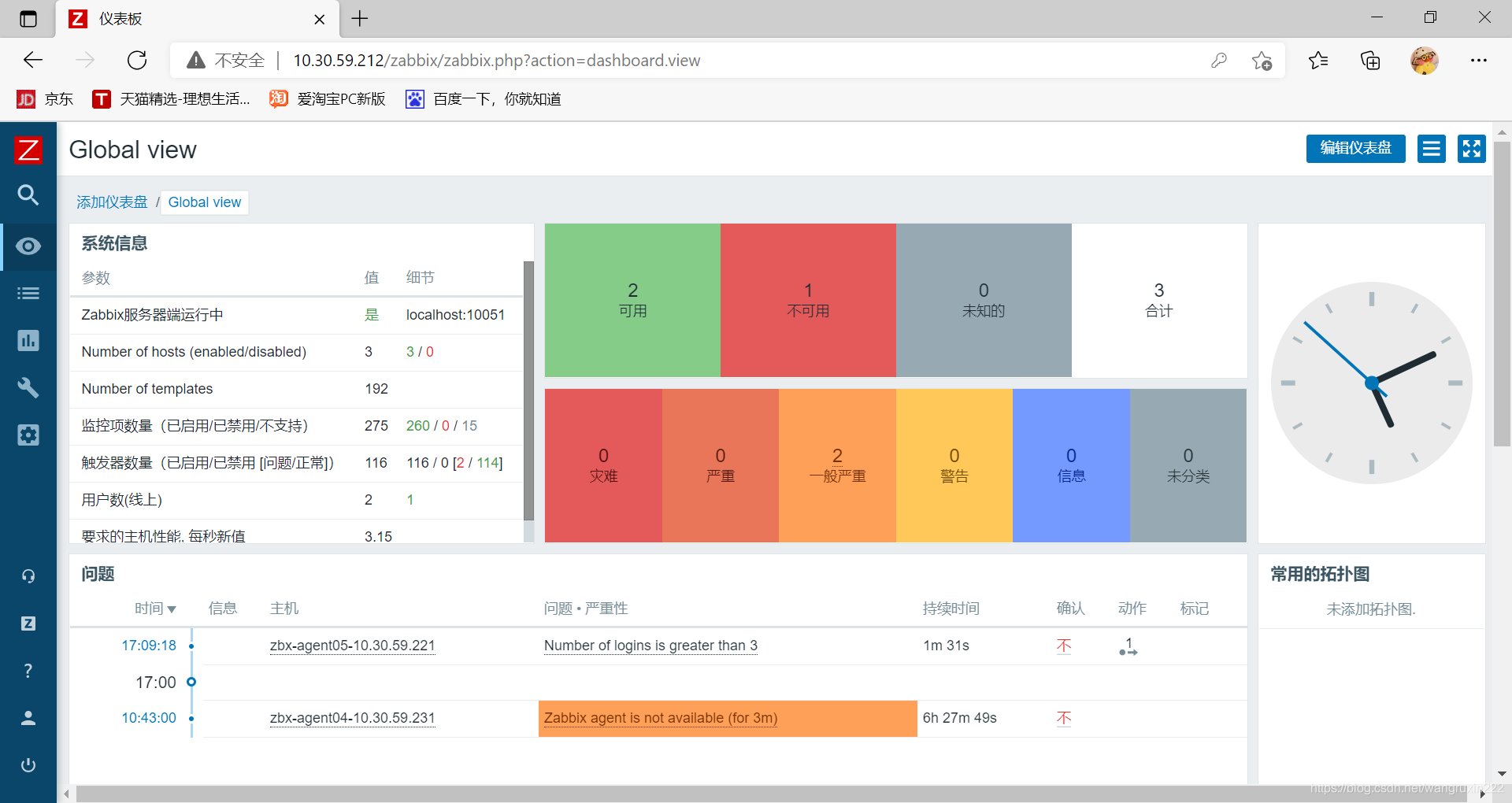Open the sidebar search magnifier
Image resolution: width=1512 pixels, height=803 pixels.
(28, 194)
